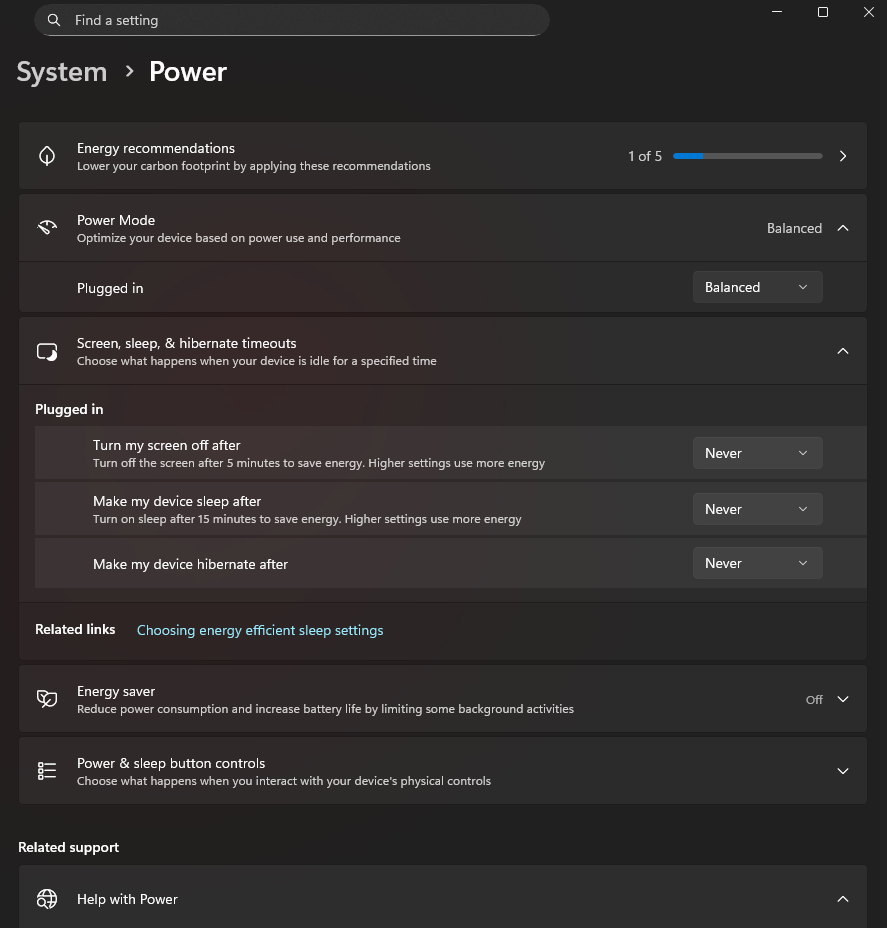This screenshot has height=928, width=887.
Task: Collapse the Help with Power section
Action: click(x=843, y=899)
